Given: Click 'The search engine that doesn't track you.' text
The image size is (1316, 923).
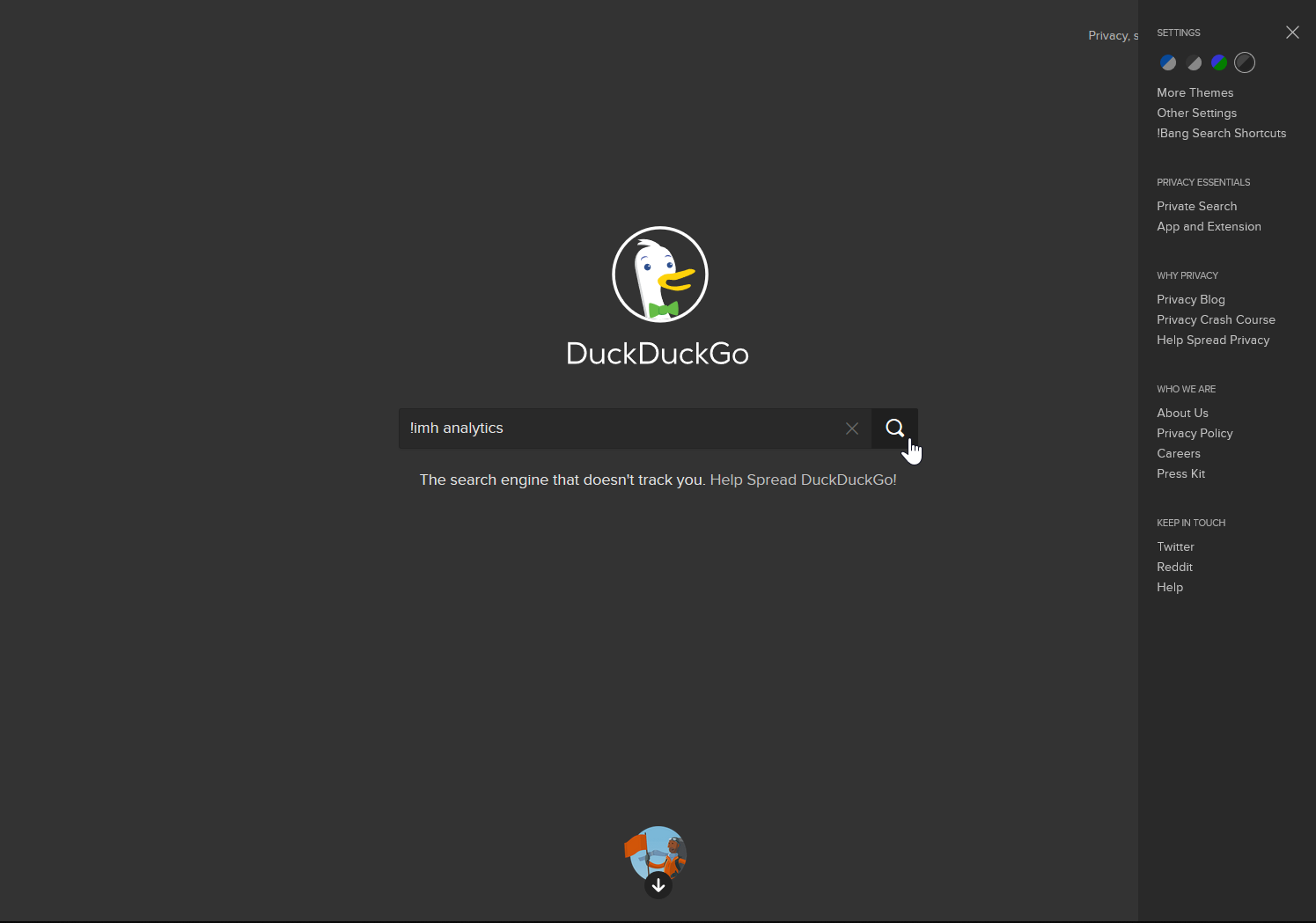Looking at the screenshot, I should point(562,480).
